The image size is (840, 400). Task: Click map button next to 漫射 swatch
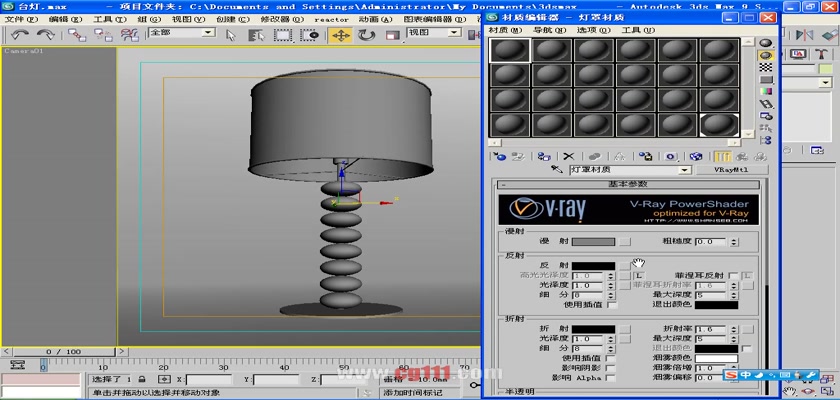coord(625,242)
